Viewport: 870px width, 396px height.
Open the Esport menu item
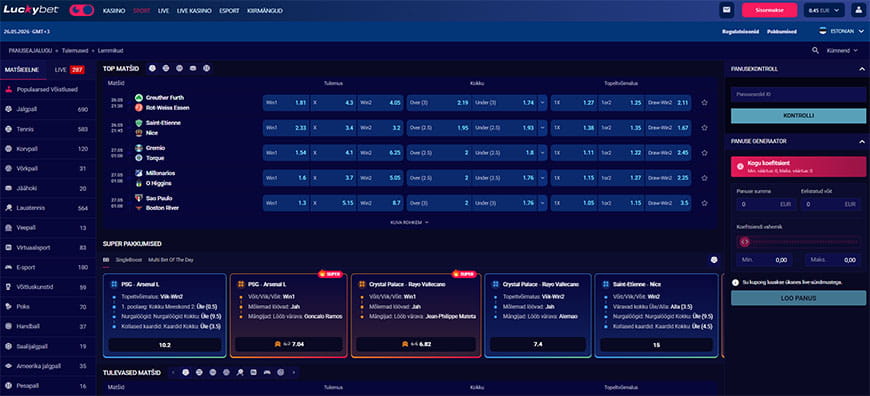coord(229,11)
